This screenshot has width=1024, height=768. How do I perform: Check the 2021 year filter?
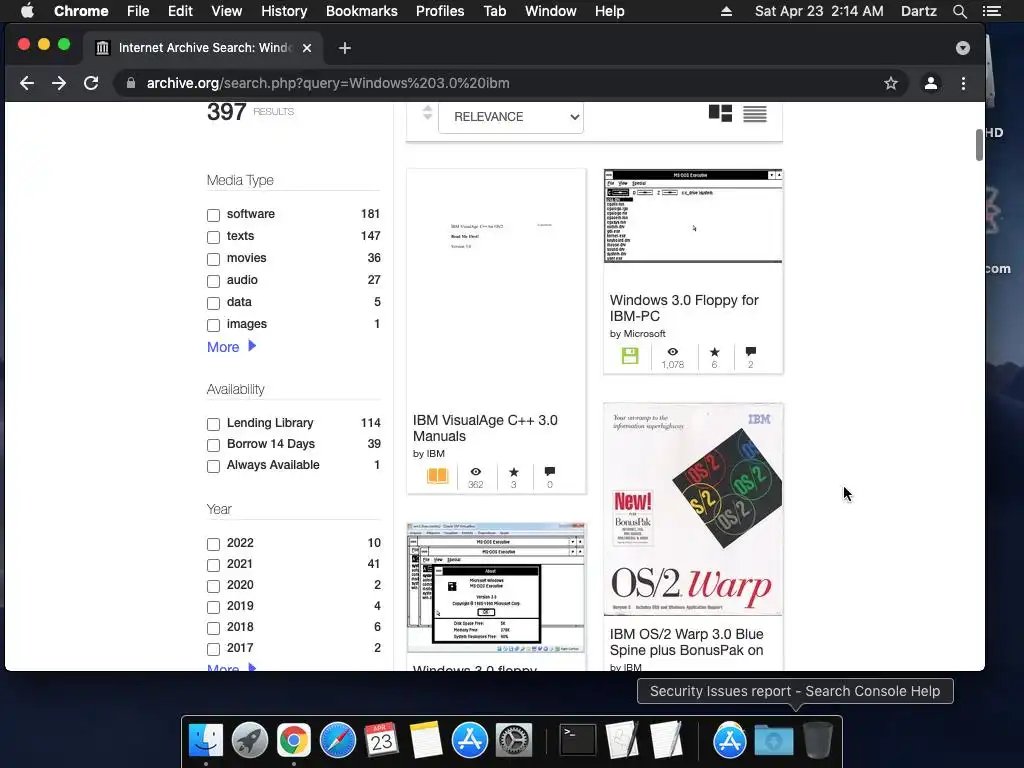pyautogui.click(x=214, y=565)
